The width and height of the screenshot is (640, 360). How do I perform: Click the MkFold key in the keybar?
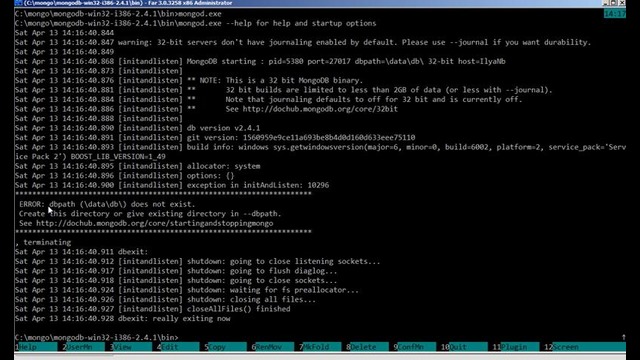(x=320, y=347)
